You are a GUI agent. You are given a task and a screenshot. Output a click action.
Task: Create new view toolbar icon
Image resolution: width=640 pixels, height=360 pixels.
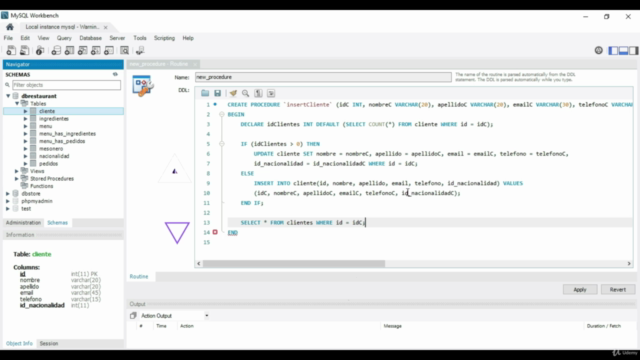(82, 51)
